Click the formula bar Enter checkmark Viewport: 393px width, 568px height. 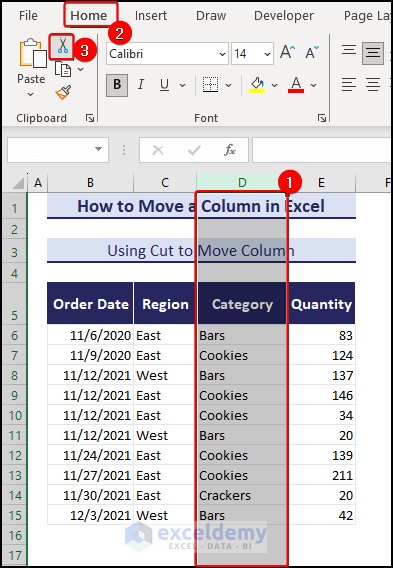[194, 150]
